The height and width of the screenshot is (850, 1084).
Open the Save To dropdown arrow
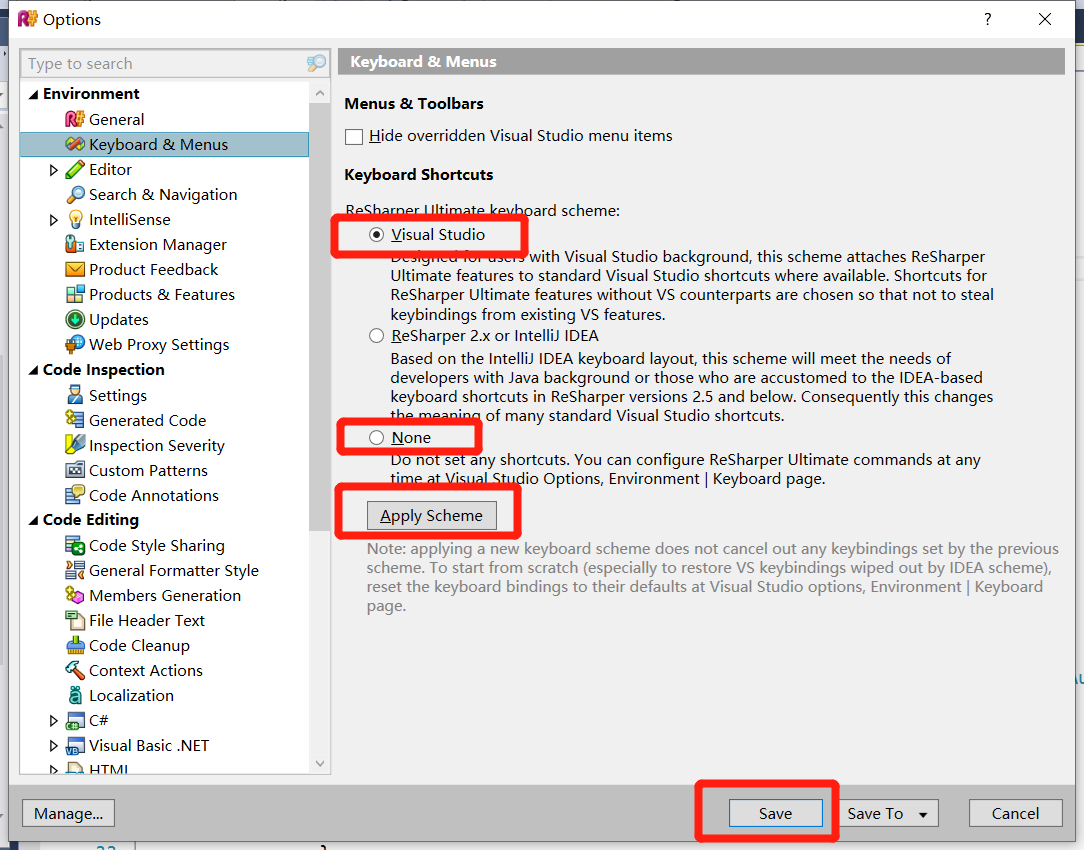click(923, 815)
